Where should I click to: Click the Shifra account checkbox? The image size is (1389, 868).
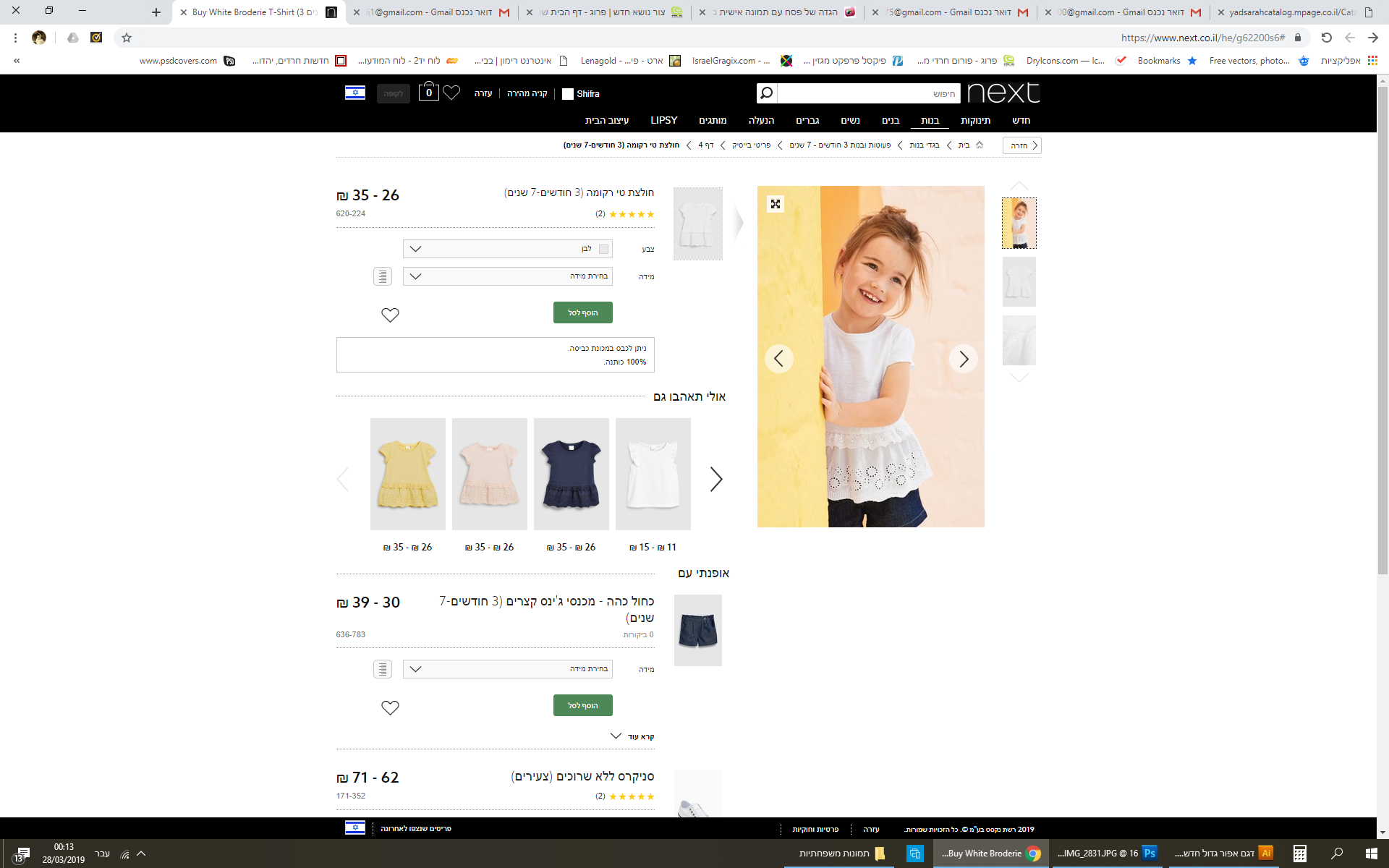(568, 93)
